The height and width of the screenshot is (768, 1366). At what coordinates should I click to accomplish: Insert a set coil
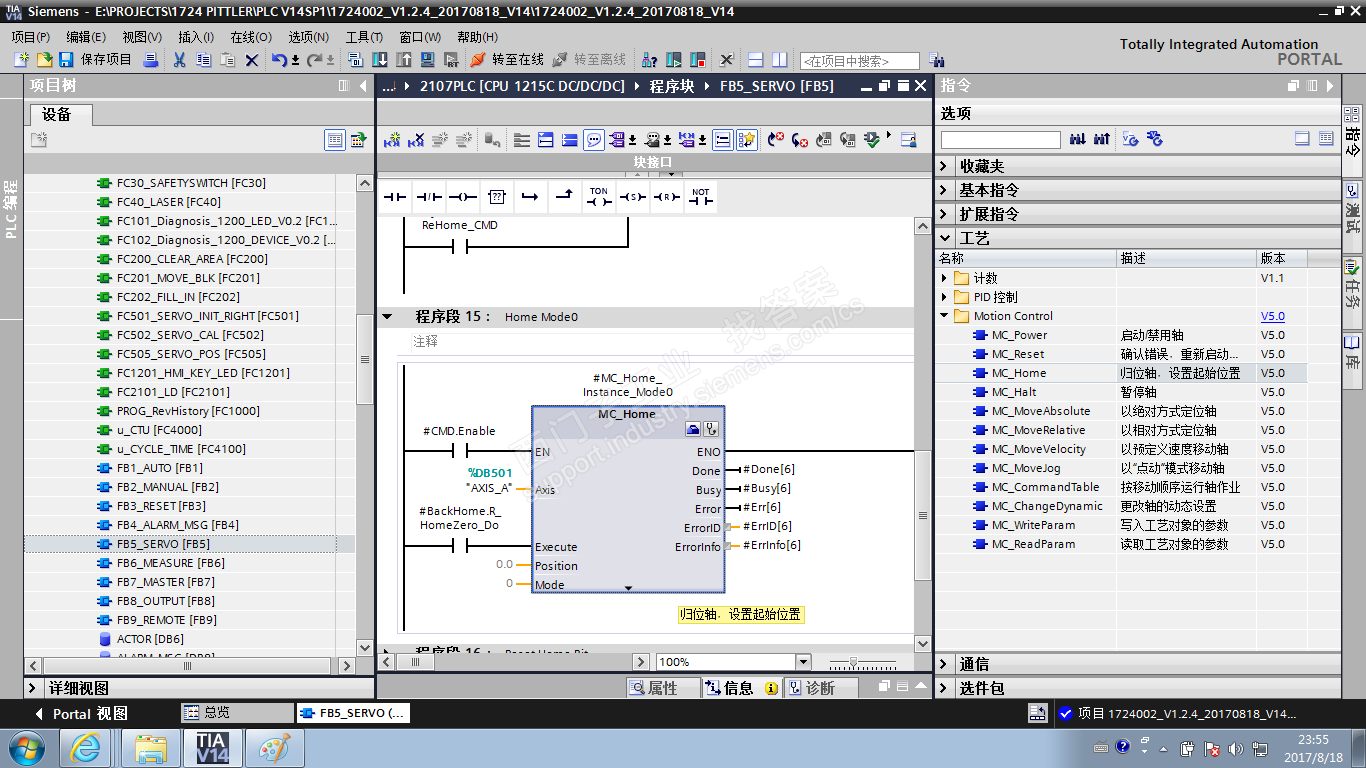[x=632, y=197]
